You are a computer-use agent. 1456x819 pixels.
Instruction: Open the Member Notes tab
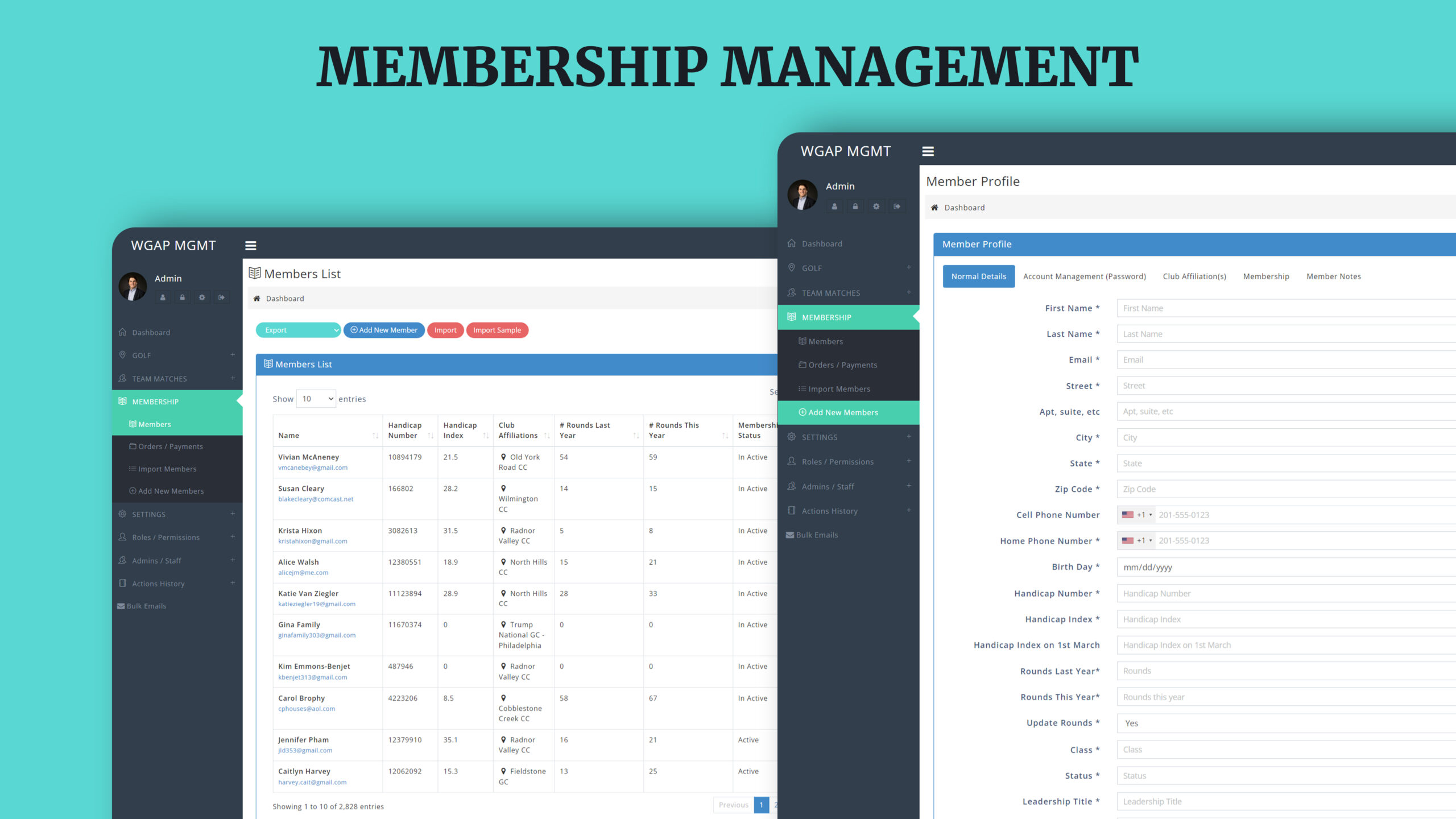[x=1333, y=276]
